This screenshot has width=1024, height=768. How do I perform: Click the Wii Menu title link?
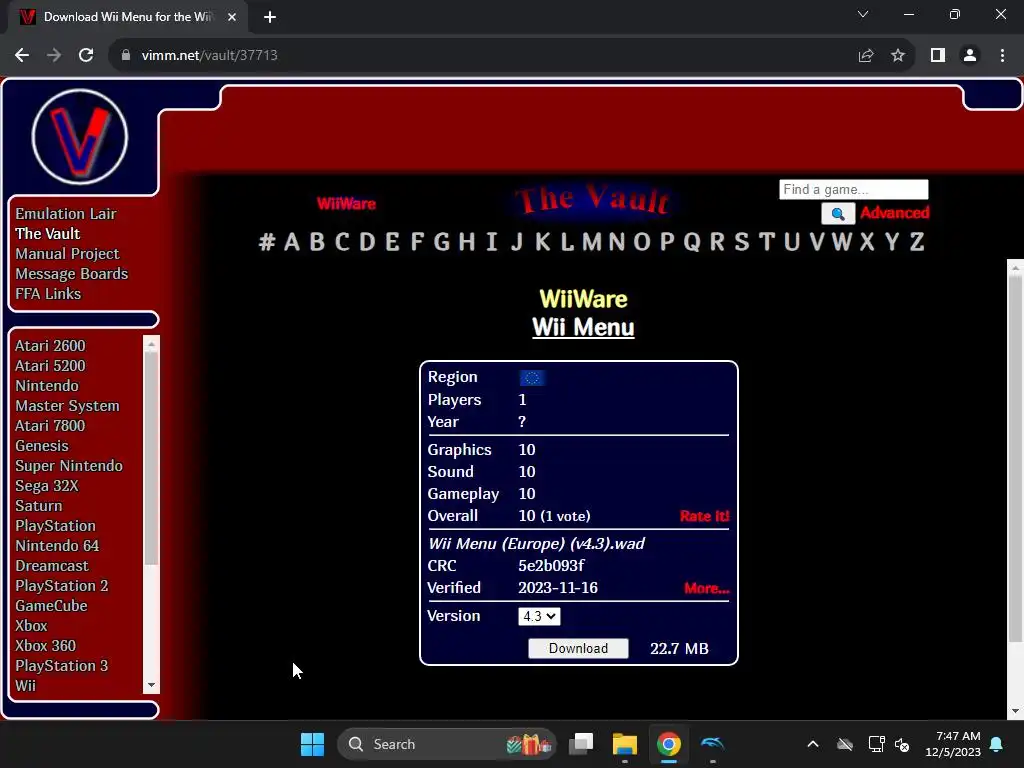click(x=583, y=327)
